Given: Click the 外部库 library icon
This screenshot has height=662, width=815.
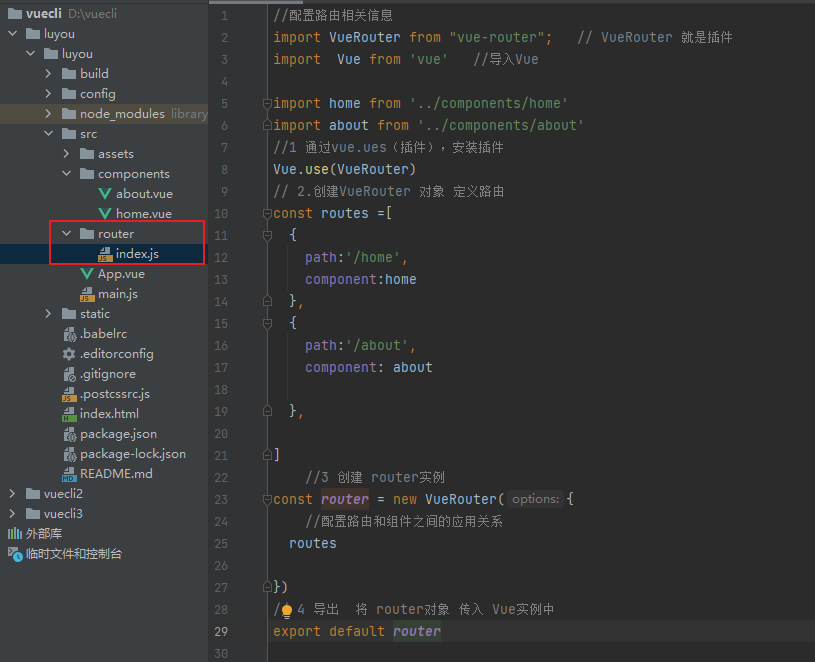Looking at the screenshot, I should tap(15, 534).
